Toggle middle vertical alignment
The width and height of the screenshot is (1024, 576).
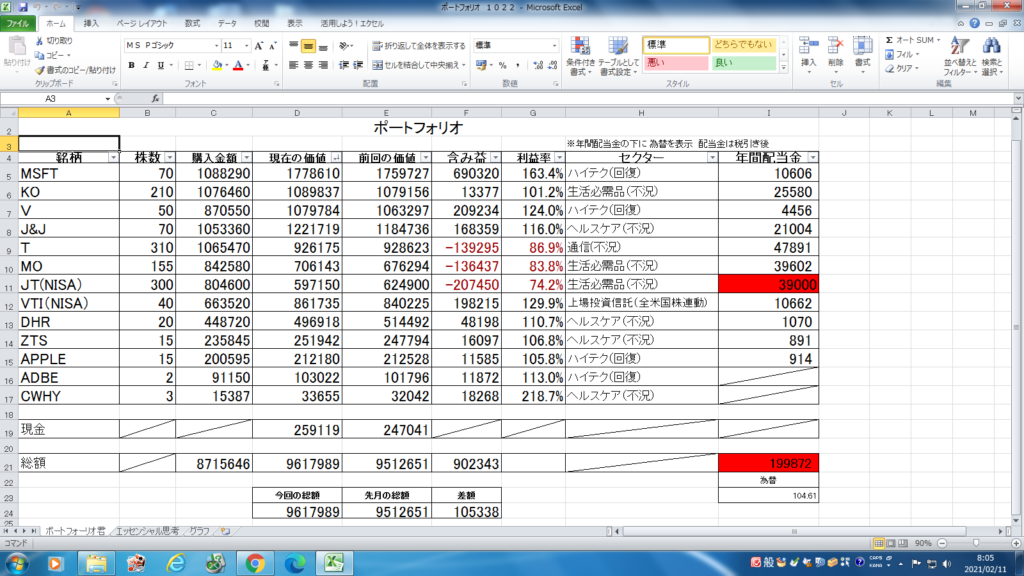point(308,46)
